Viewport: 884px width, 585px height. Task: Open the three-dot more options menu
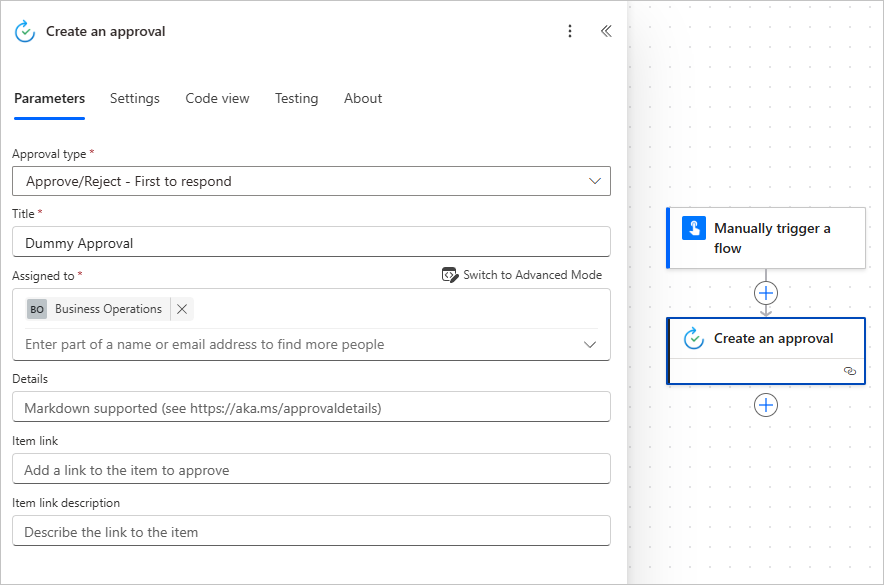(x=570, y=31)
